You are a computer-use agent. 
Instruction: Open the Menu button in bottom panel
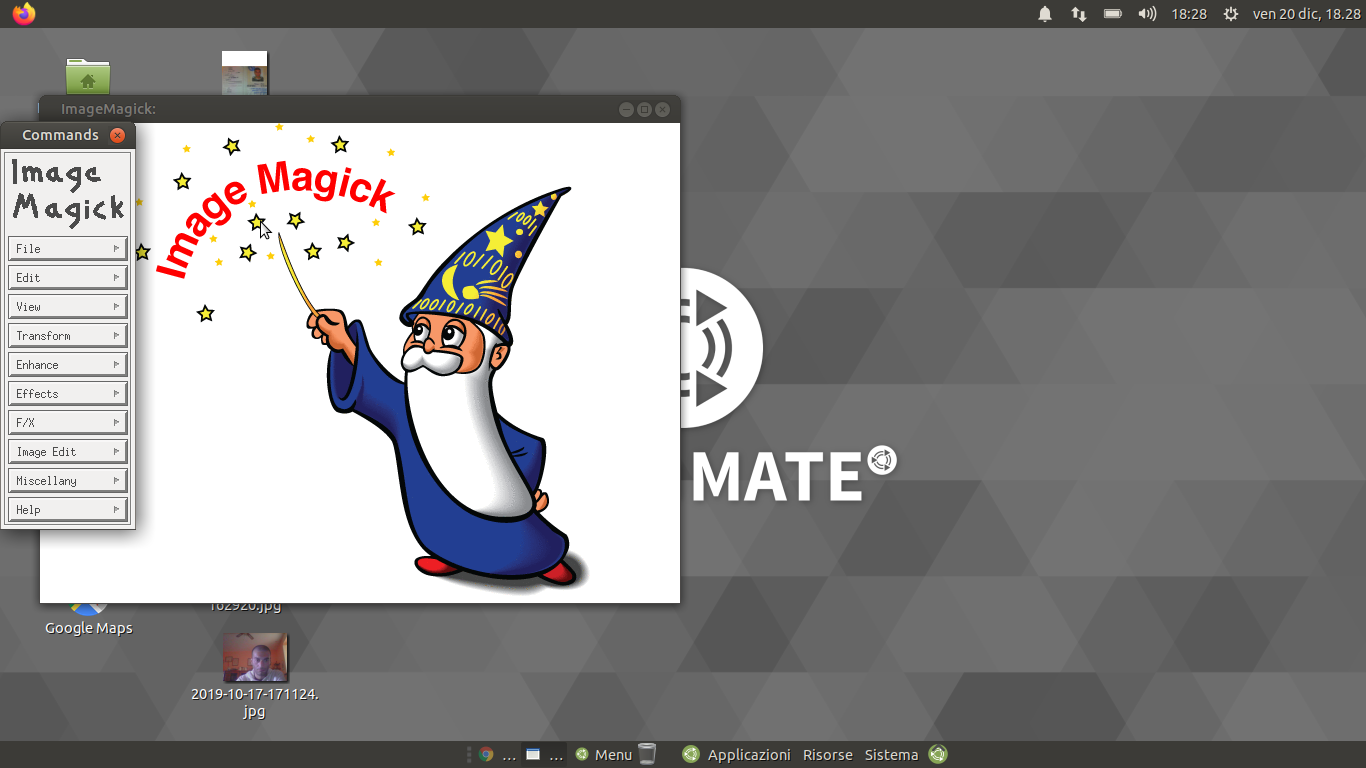(604, 755)
